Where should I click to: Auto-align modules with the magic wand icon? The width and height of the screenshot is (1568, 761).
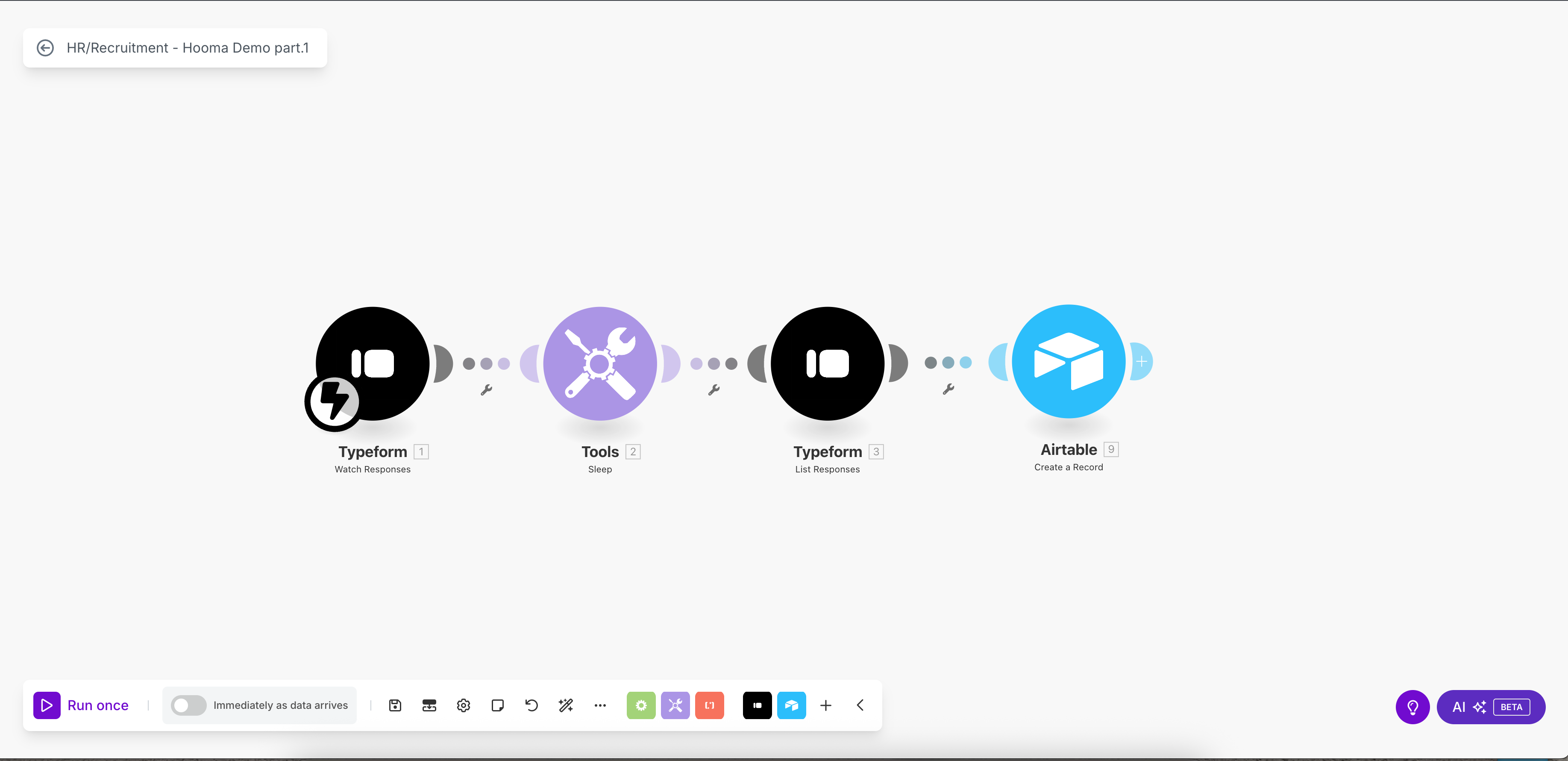point(565,705)
